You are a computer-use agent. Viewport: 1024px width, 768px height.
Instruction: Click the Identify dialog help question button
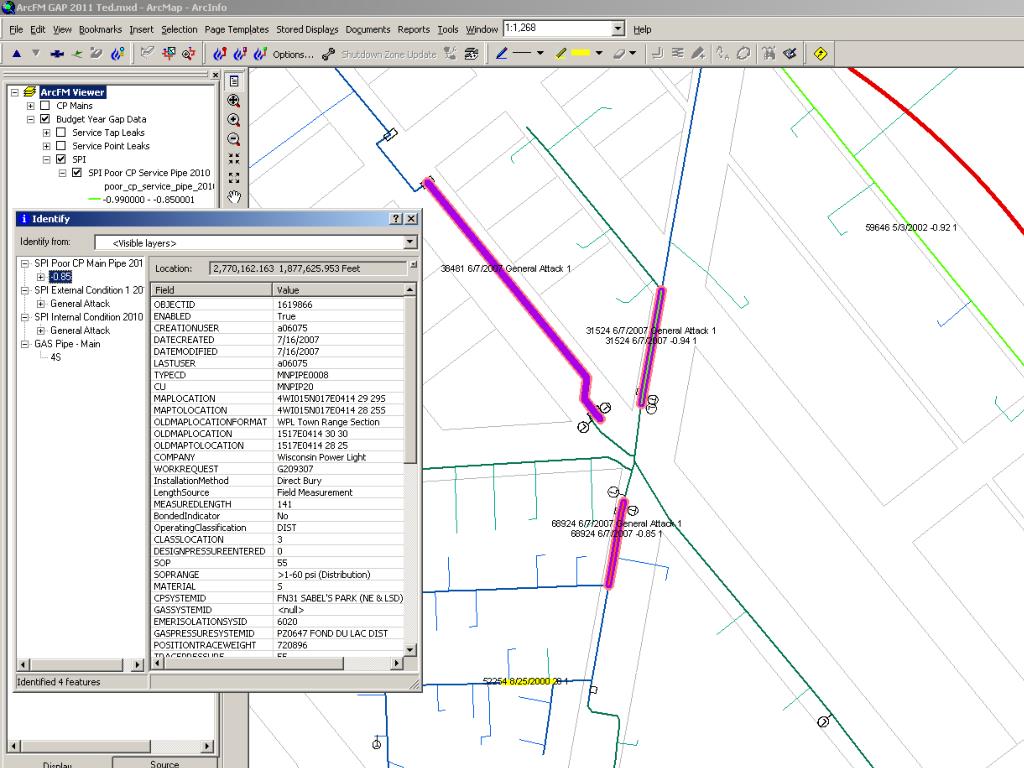[396, 219]
